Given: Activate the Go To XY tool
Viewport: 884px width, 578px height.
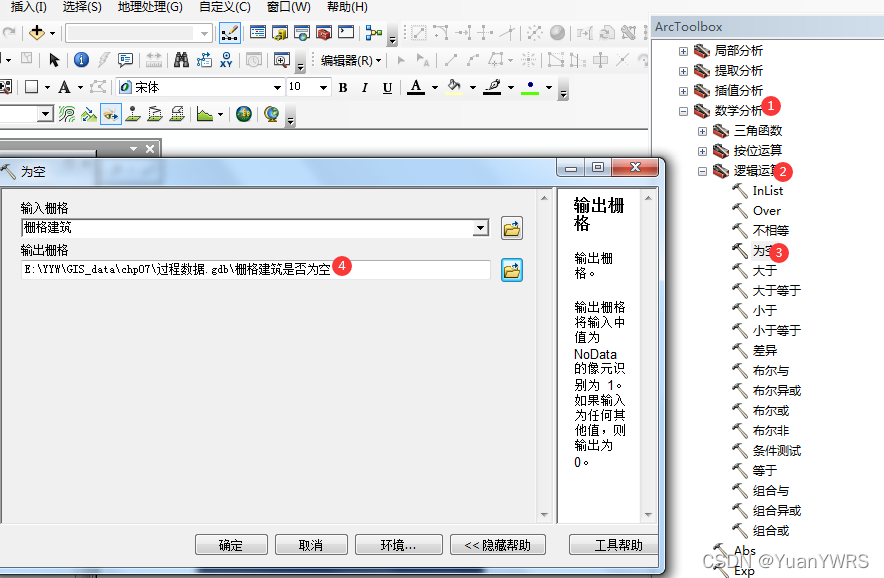Looking at the screenshot, I should click(225, 60).
